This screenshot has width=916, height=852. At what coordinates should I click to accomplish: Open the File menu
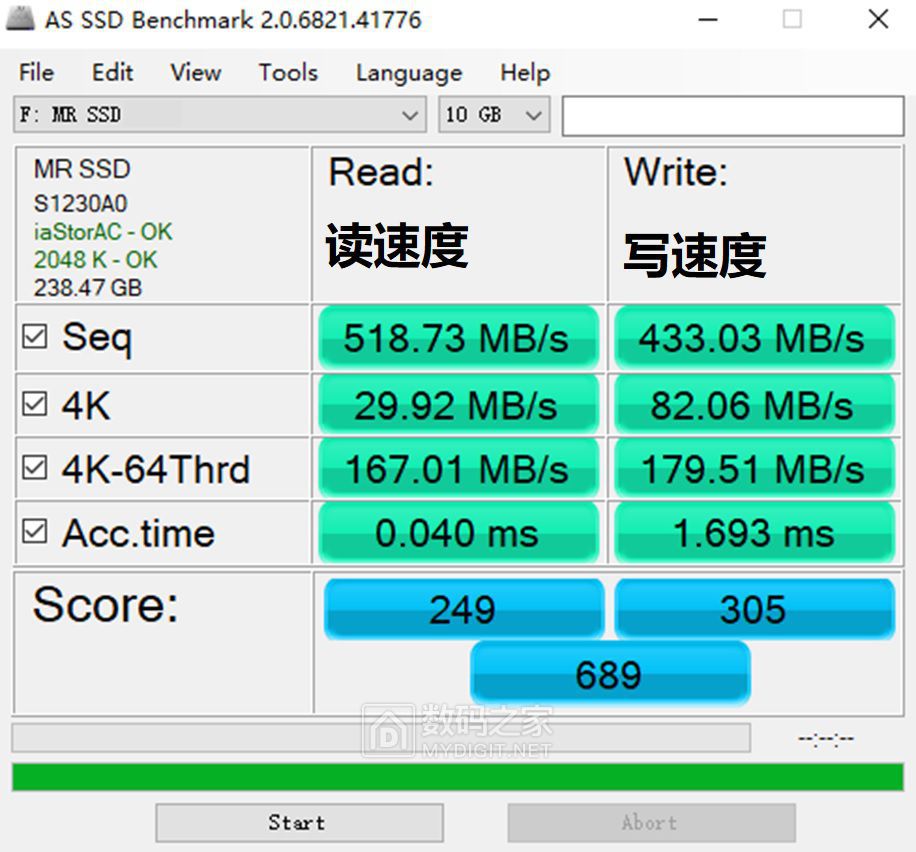pos(36,72)
